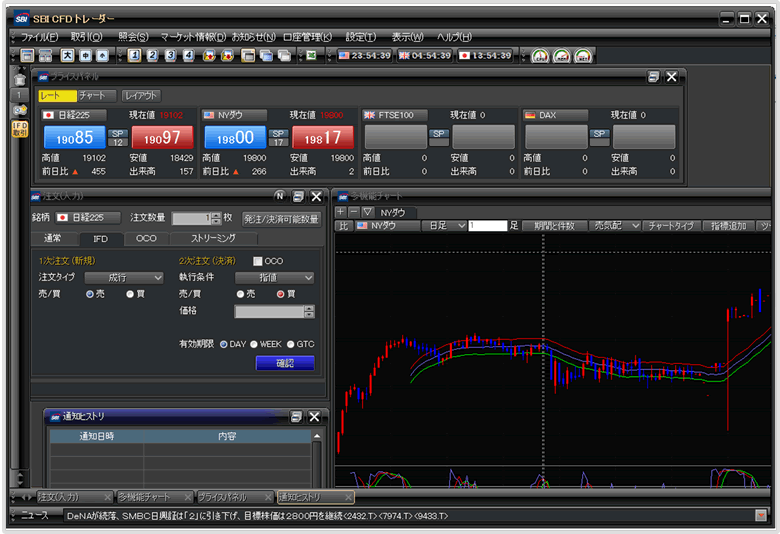
Task: Open NYダウ symbol selector in chart toolbar
Action: [387, 225]
